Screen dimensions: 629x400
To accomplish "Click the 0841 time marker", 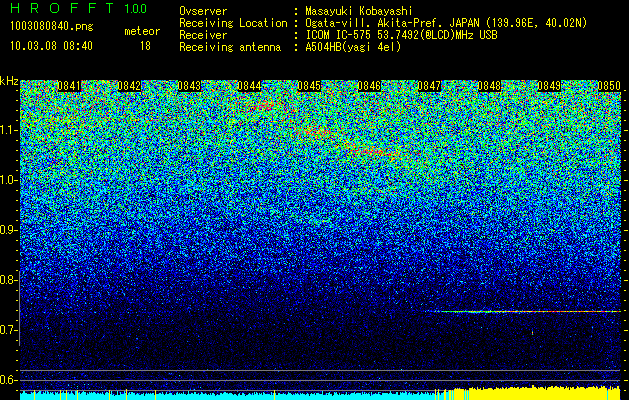I will click(x=69, y=86).
